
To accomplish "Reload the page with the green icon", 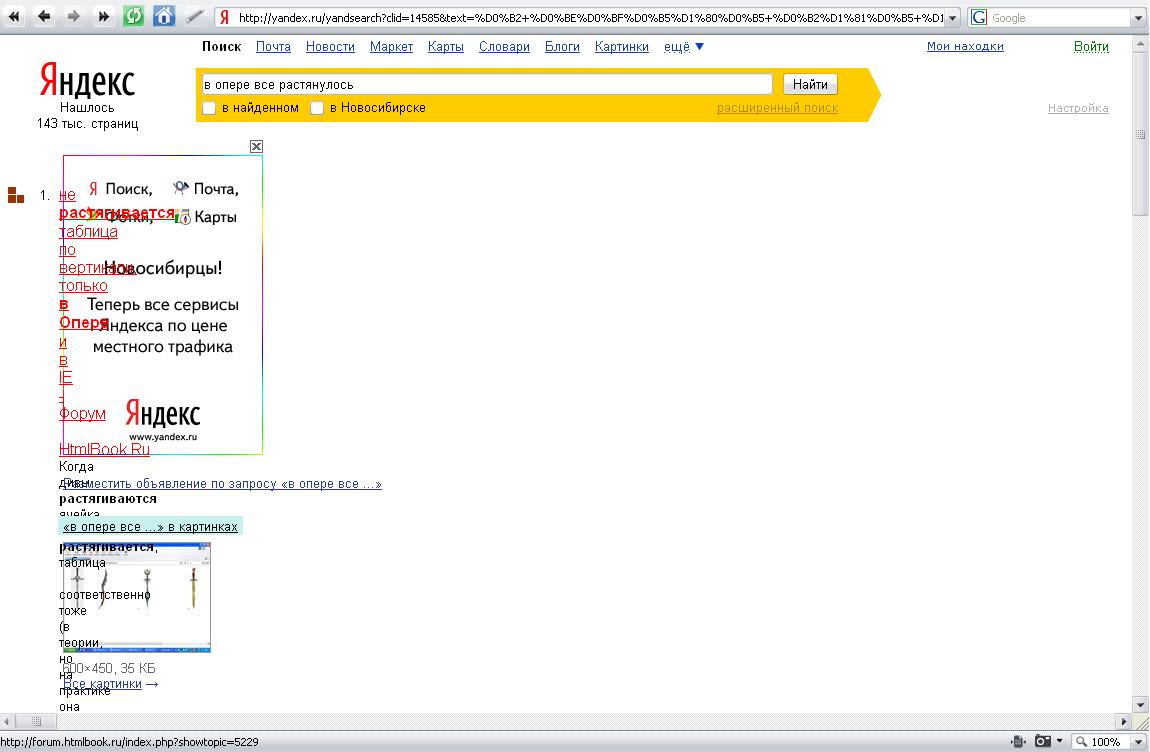I will coord(133,15).
